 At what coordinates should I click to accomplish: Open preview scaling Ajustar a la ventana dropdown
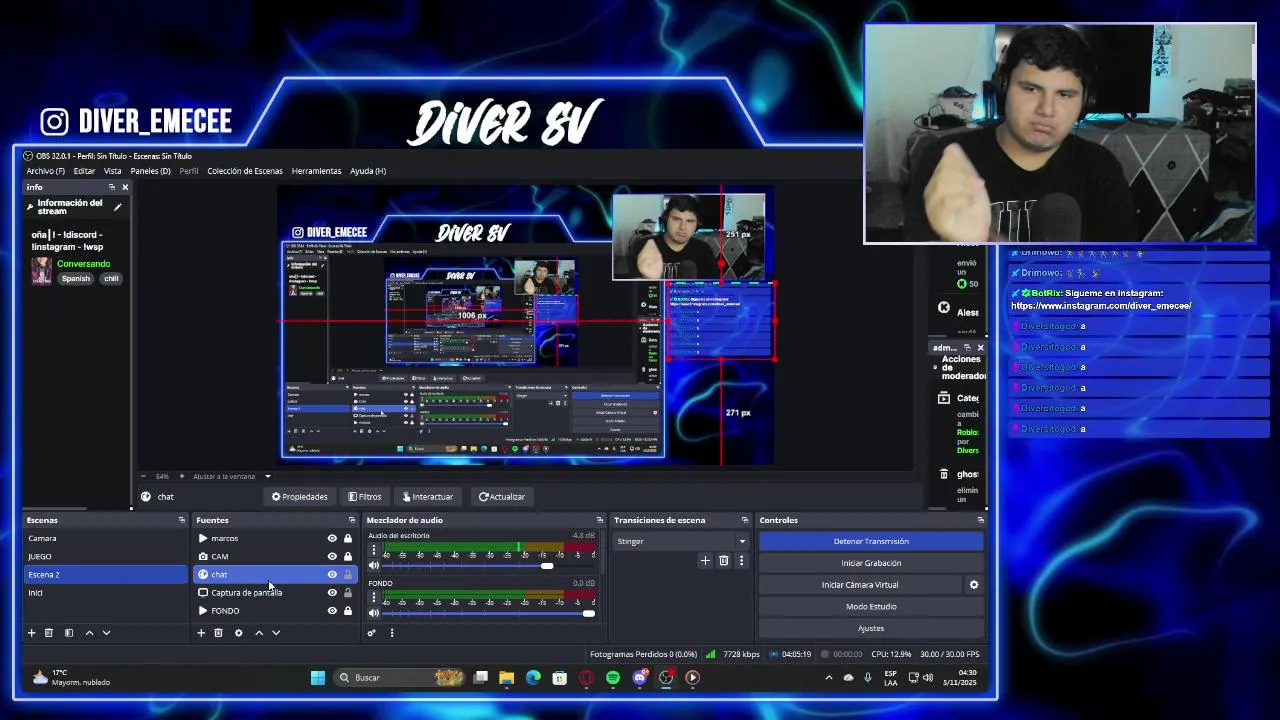(231, 476)
